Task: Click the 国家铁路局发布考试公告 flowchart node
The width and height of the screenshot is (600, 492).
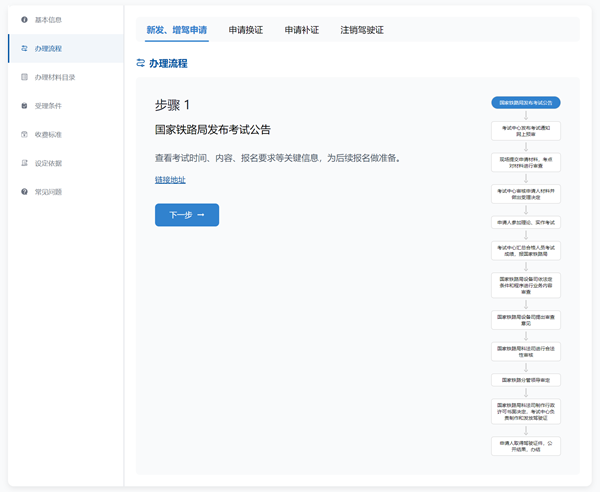Action: pos(526,102)
